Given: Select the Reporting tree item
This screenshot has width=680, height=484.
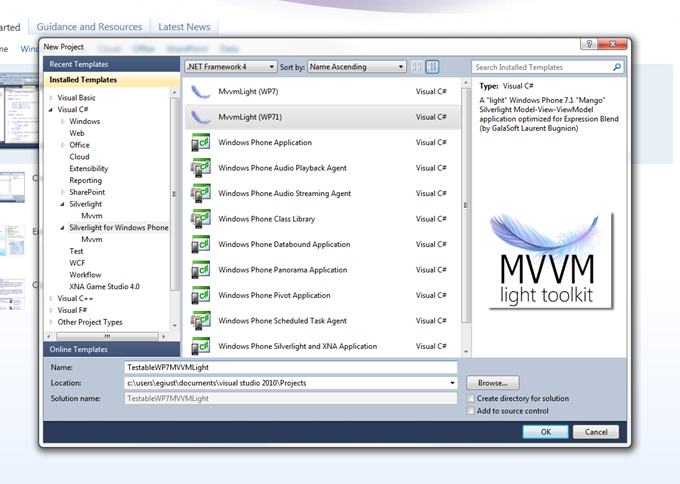Looking at the screenshot, I should tap(85, 180).
